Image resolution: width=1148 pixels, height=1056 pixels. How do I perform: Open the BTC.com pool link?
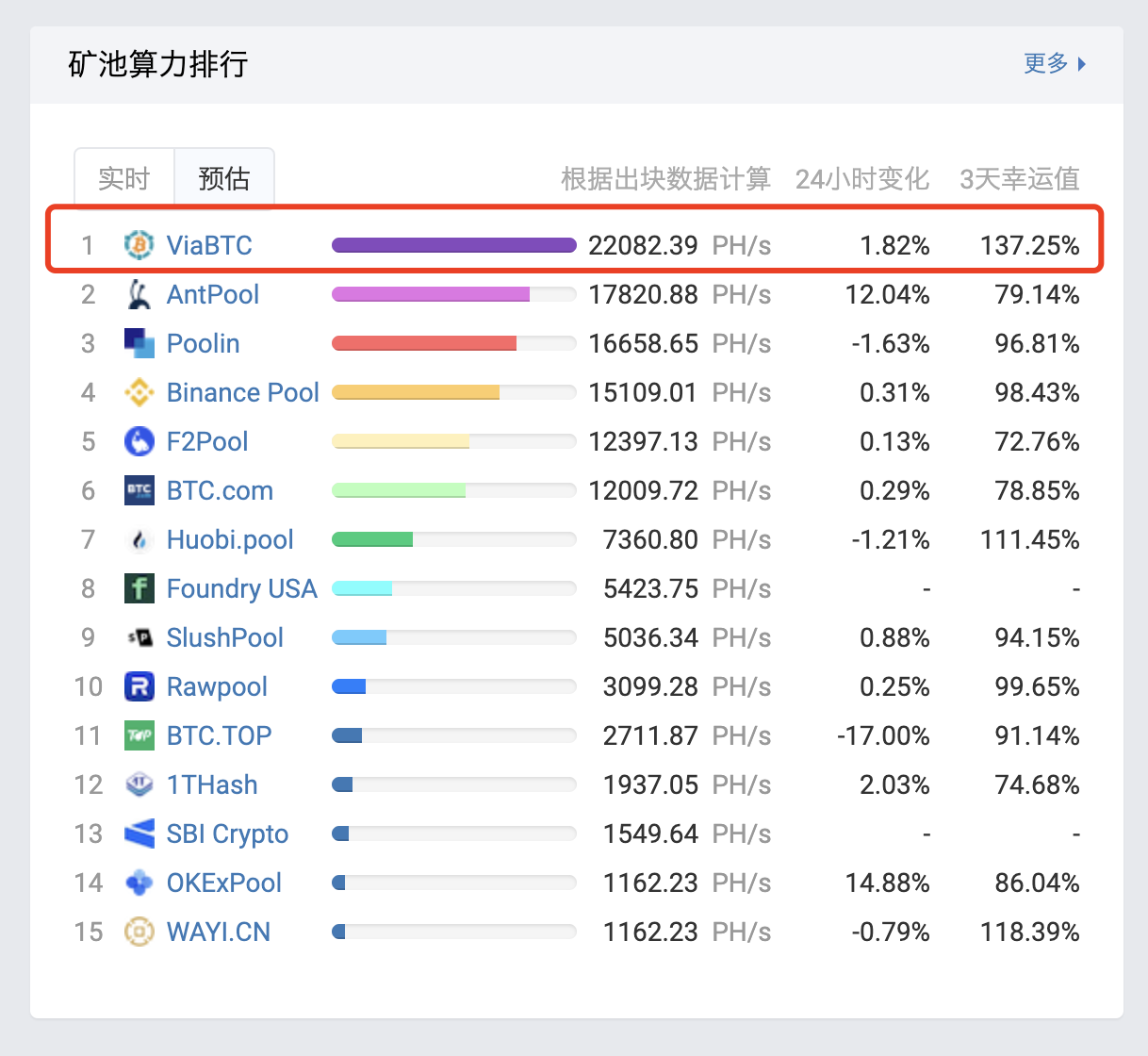point(220,490)
